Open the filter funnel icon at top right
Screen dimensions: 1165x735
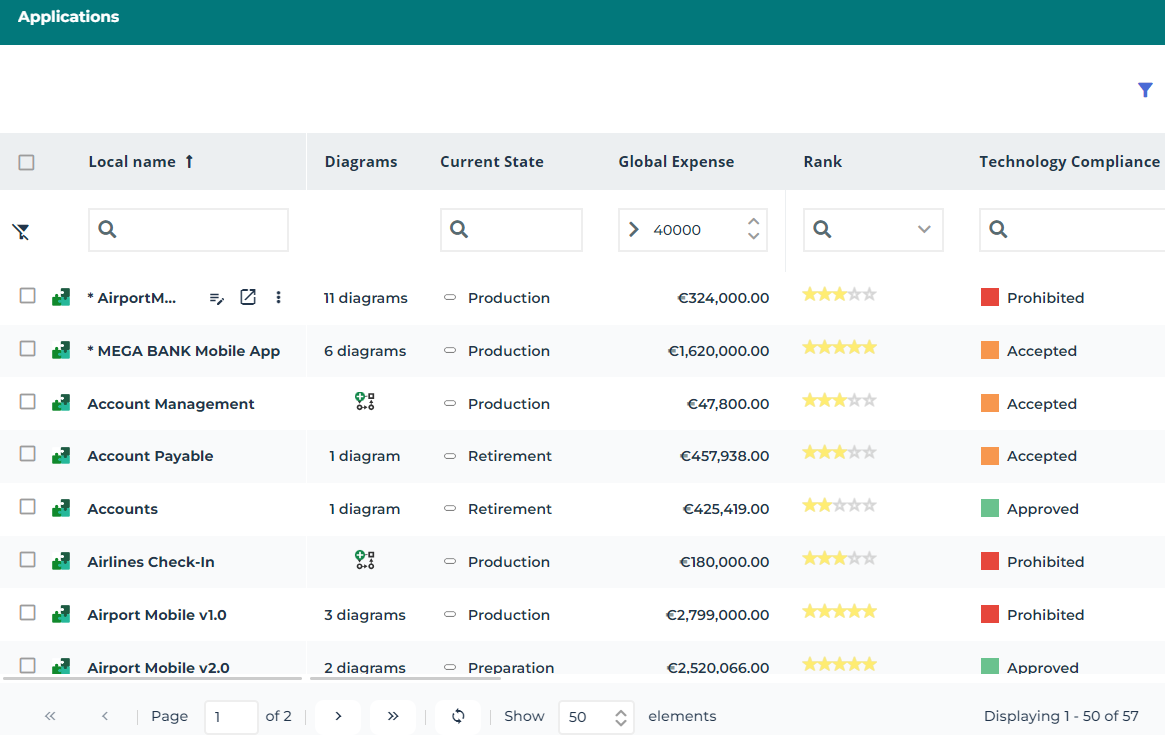click(1145, 90)
